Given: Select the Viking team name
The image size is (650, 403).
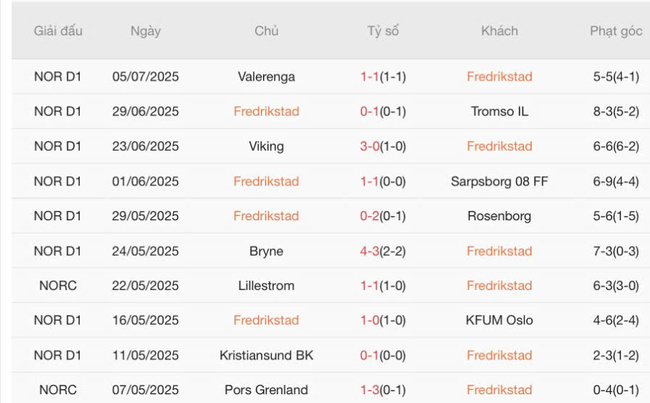Looking at the screenshot, I should pyautogui.click(x=266, y=146).
